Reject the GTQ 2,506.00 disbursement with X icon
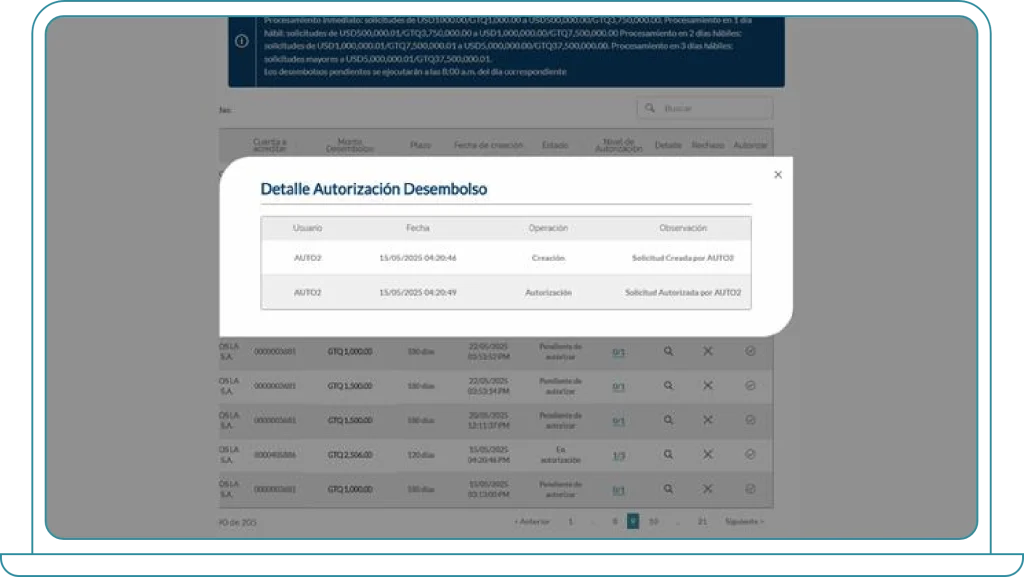 (x=708, y=454)
